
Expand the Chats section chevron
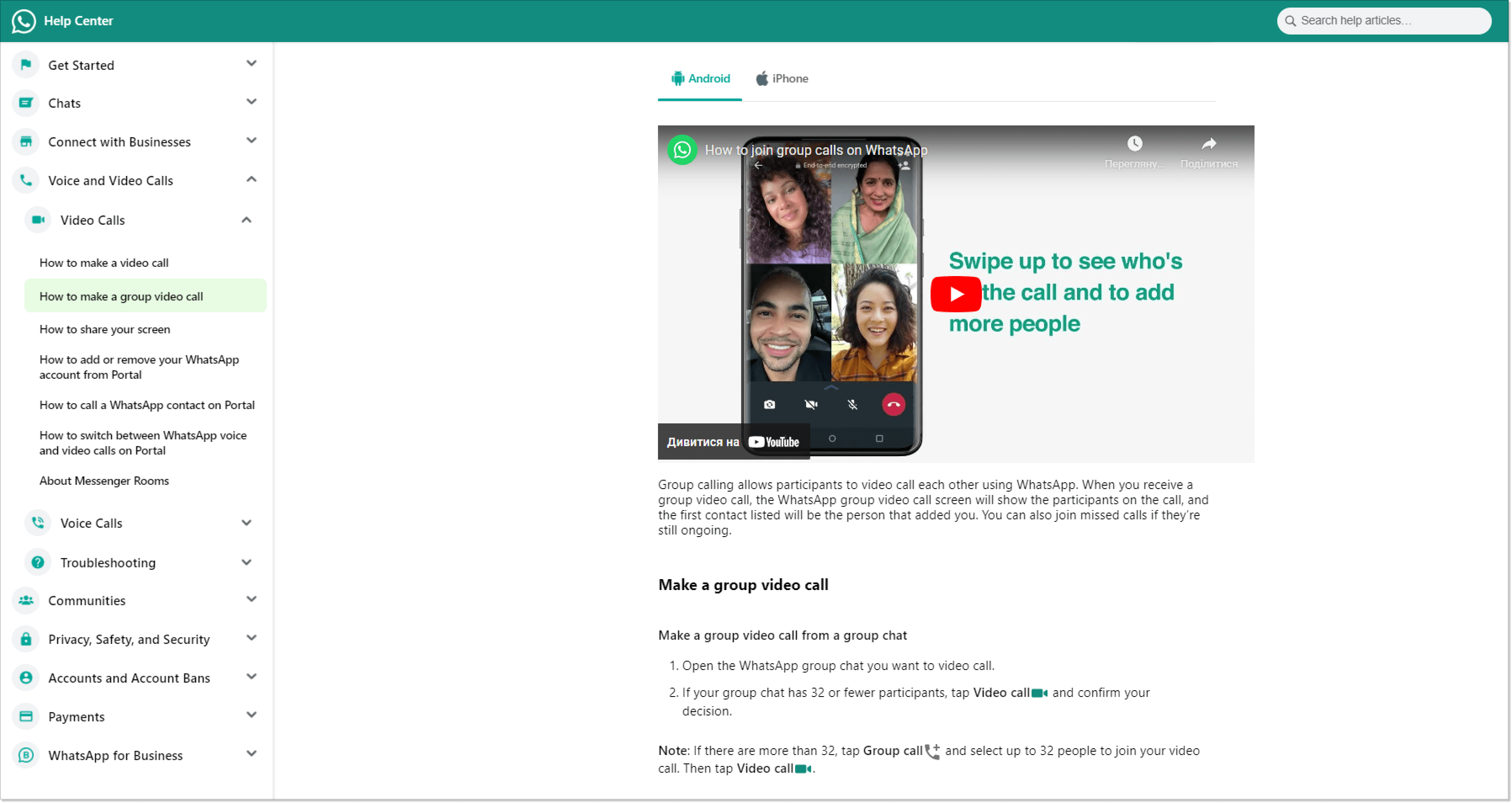point(251,102)
